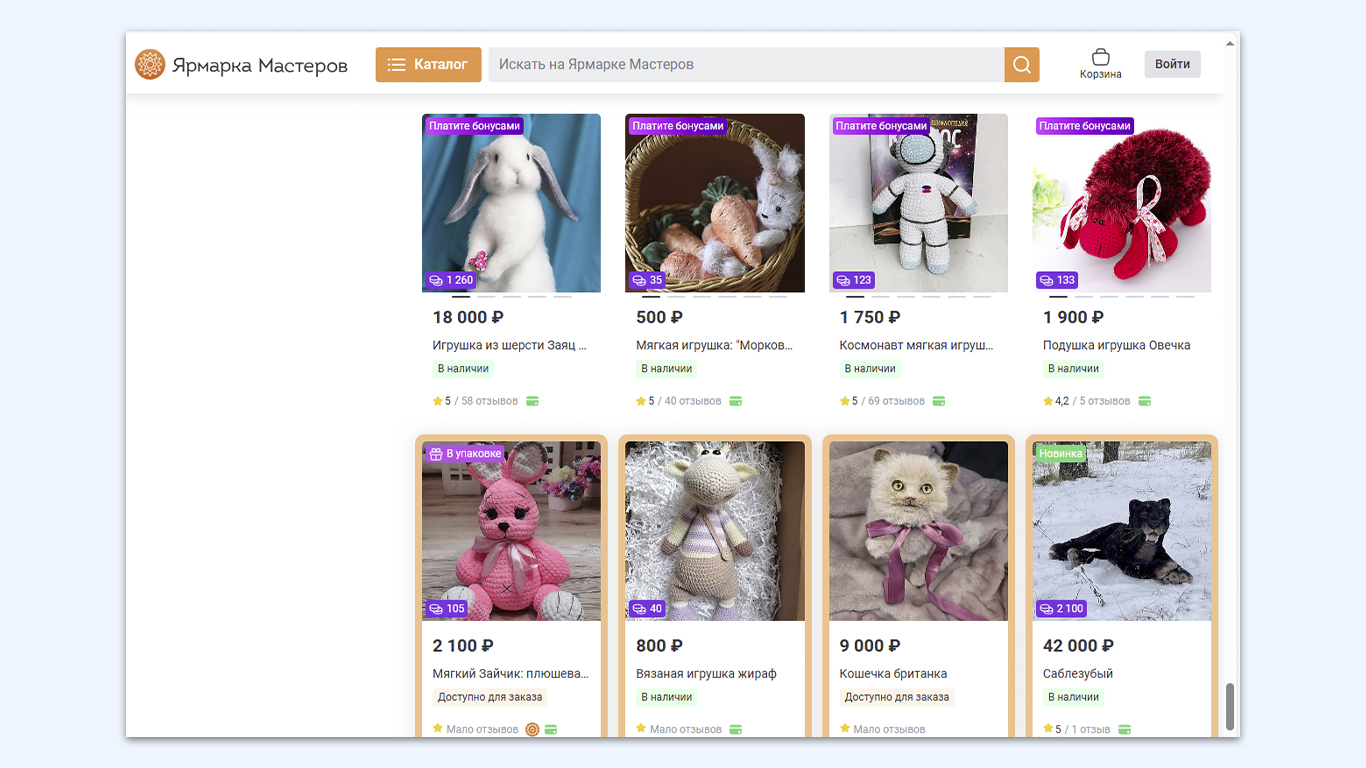
Task: Open the pink plush bunny thumbnail
Action: coord(511,531)
